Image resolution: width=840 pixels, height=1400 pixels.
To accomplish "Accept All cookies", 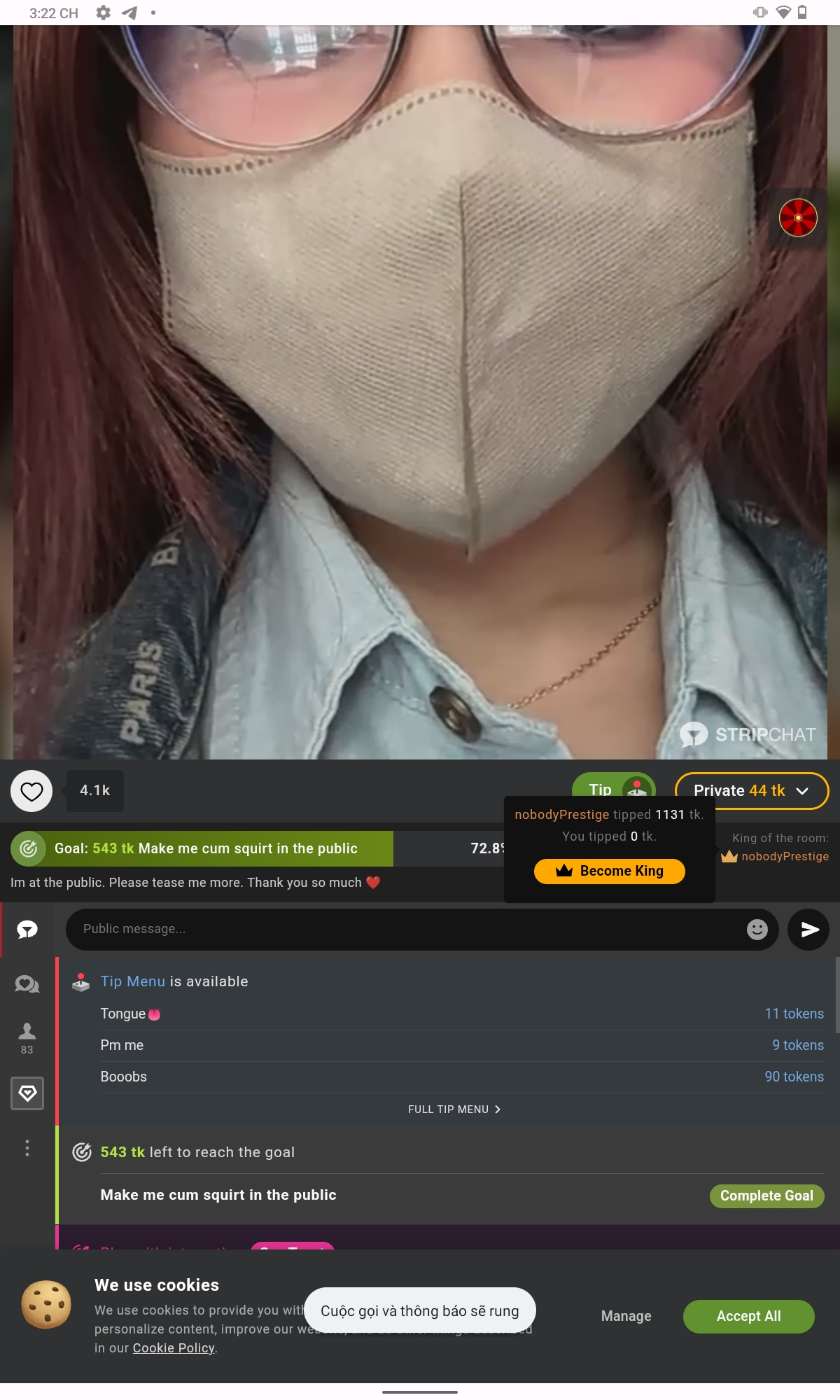I will tap(748, 1316).
